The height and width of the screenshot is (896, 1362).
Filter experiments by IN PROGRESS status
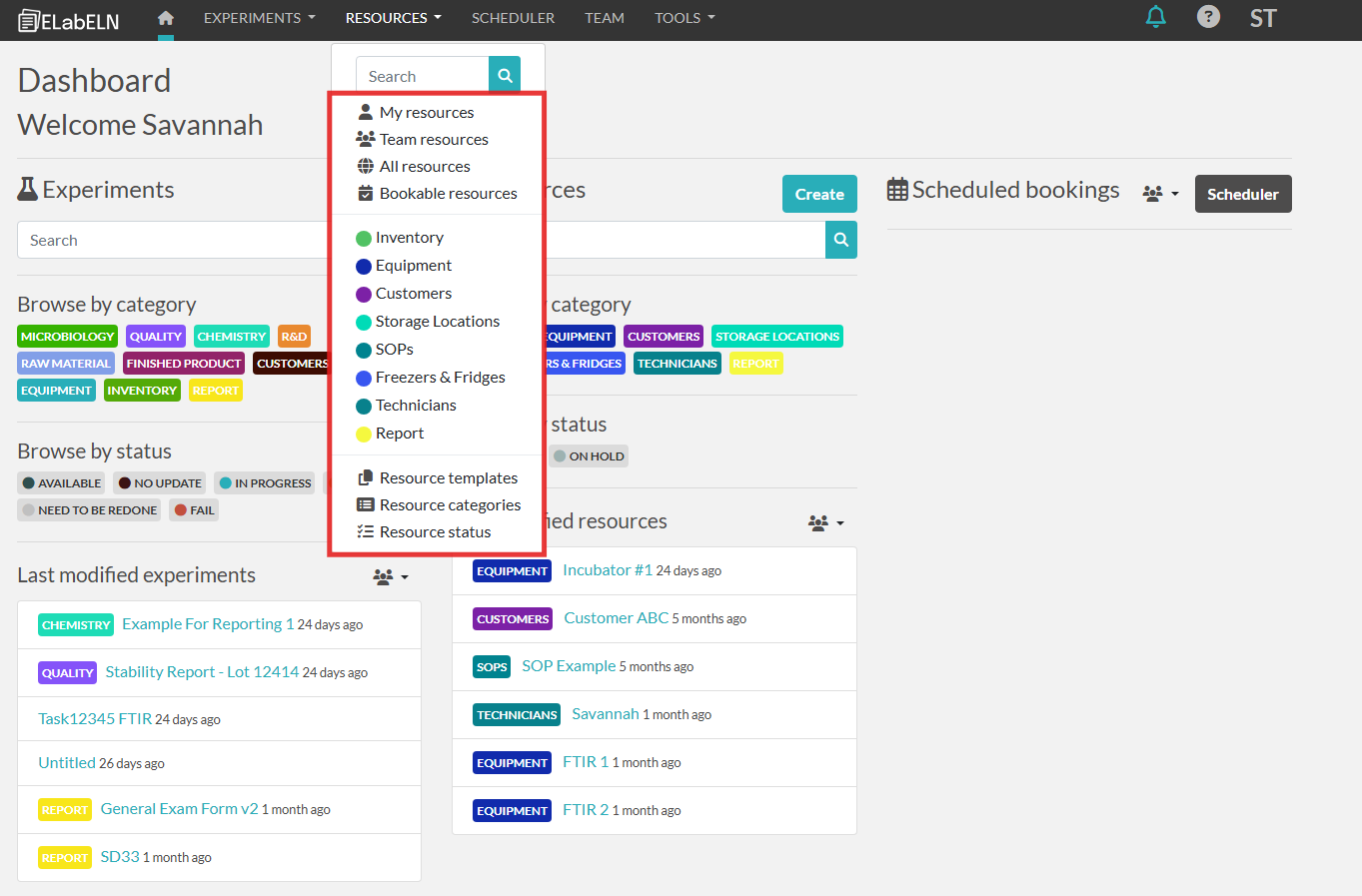click(265, 483)
